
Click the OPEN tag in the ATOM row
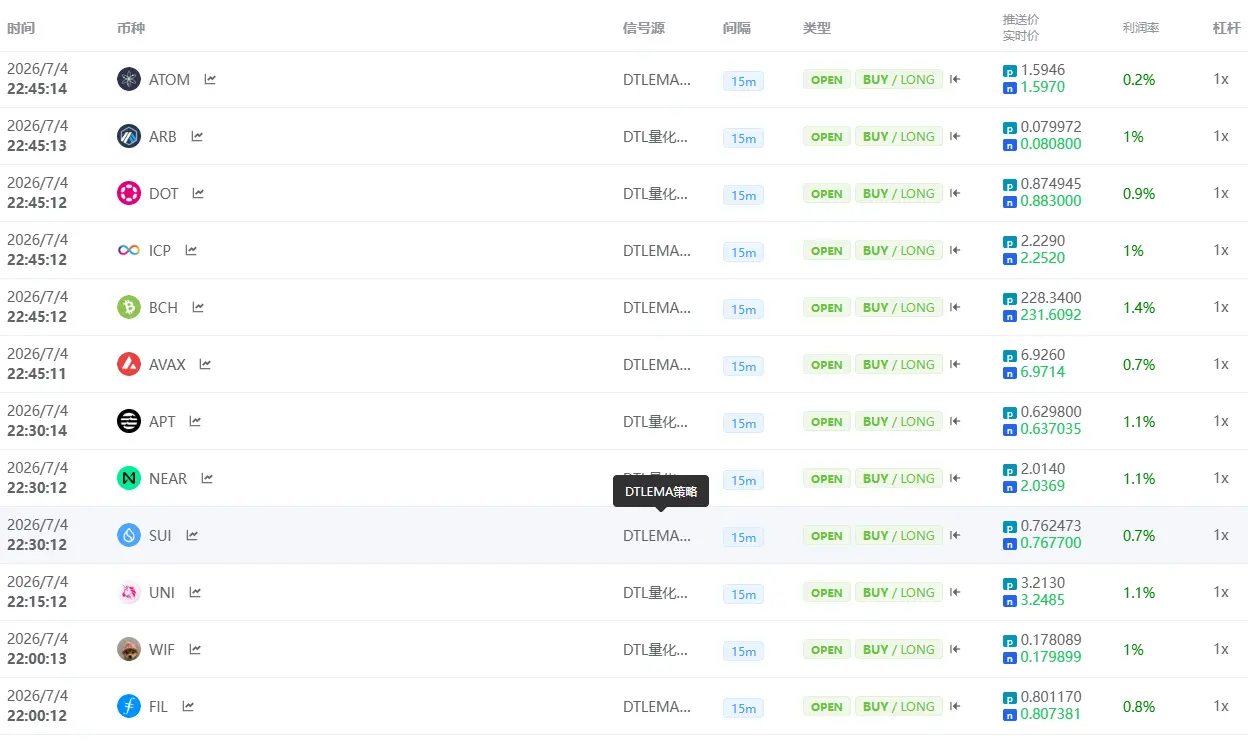[827, 79]
